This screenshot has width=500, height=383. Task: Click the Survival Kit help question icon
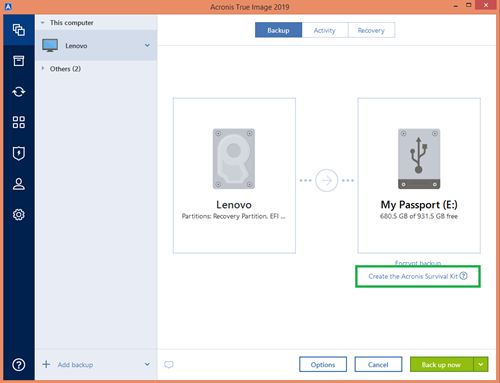(x=463, y=276)
